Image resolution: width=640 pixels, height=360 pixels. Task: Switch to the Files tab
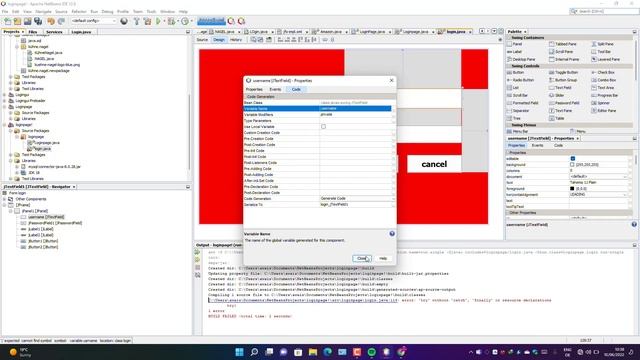[33, 32]
